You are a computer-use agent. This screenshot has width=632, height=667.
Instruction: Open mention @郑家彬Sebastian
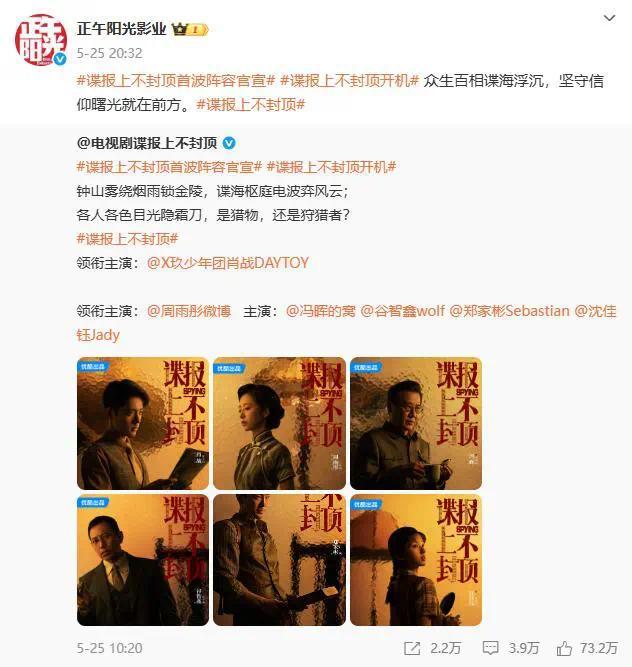[x=510, y=311]
